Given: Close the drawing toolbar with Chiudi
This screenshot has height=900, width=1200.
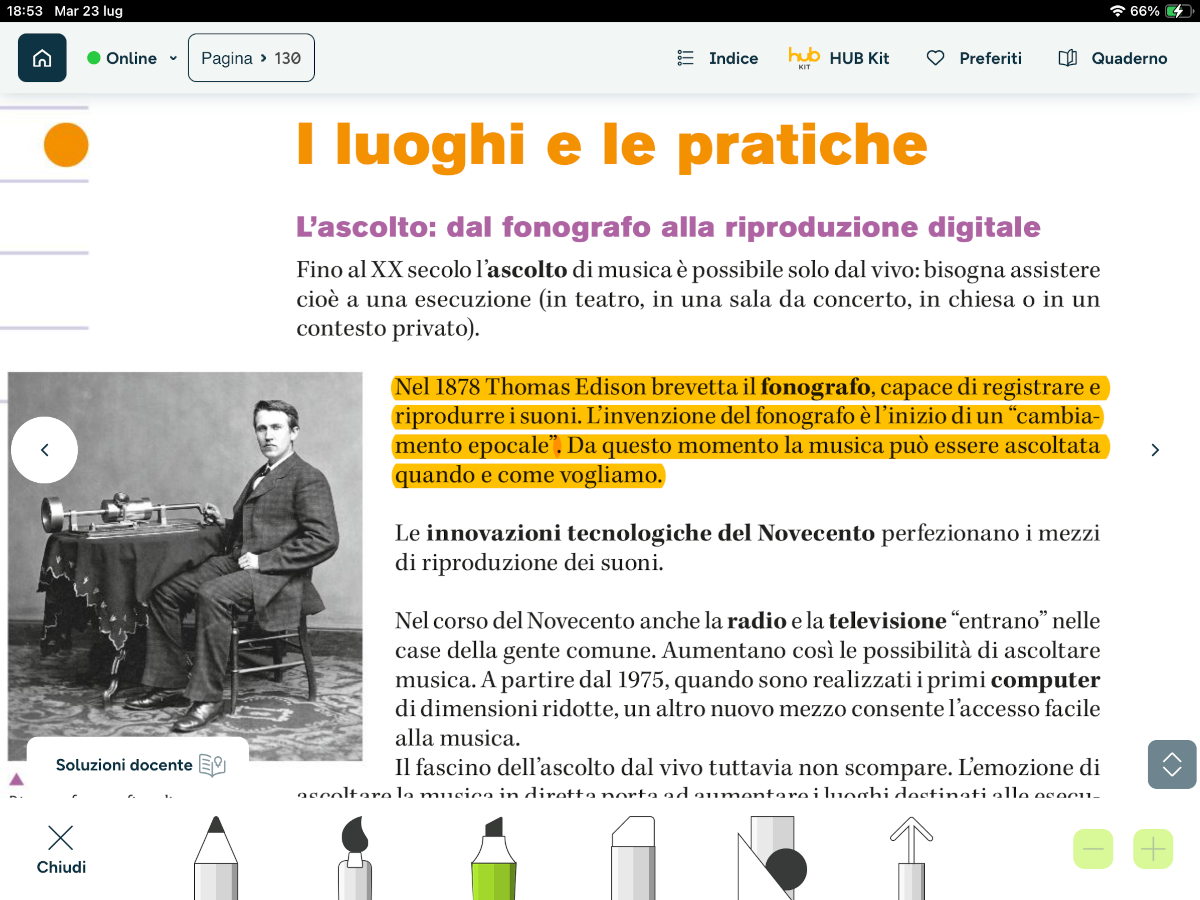Looking at the screenshot, I should coord(61,850).
